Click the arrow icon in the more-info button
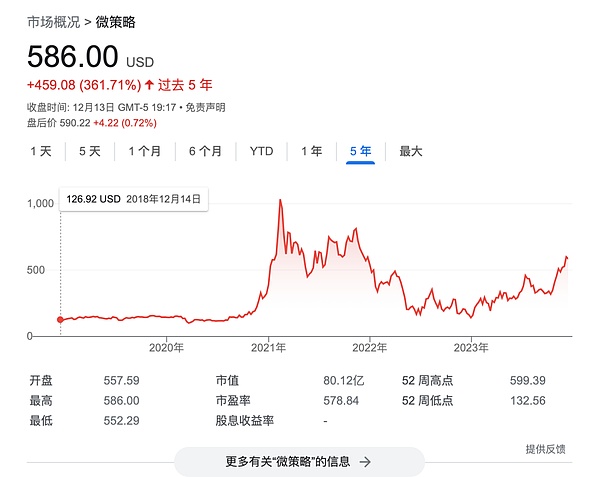Viewport: 600px width, 477px height. (x=365, y=462)
